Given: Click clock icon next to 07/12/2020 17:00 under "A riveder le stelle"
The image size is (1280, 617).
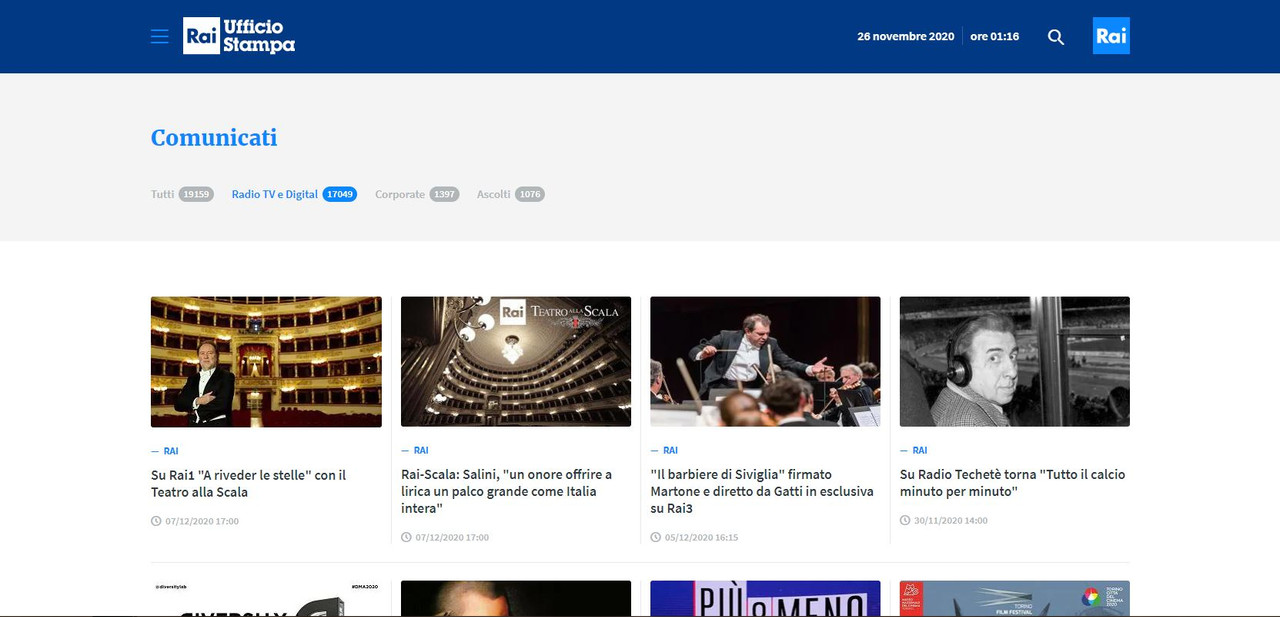Looking at the screenshot, I should pos(156,521).
